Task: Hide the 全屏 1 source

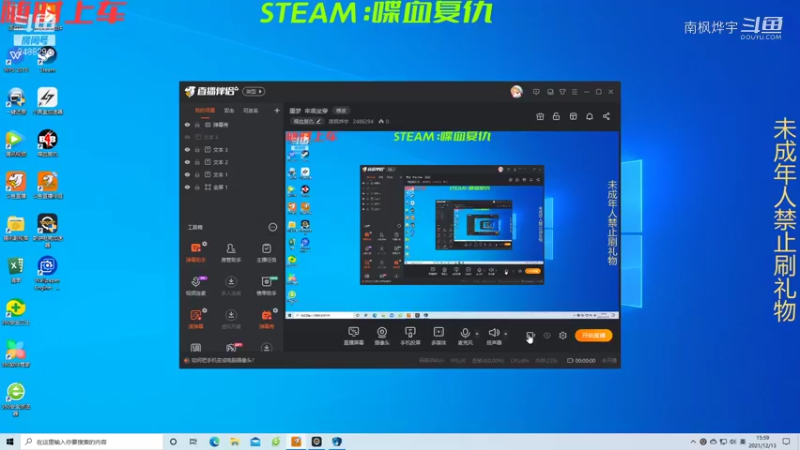Action: coord(187,187)
